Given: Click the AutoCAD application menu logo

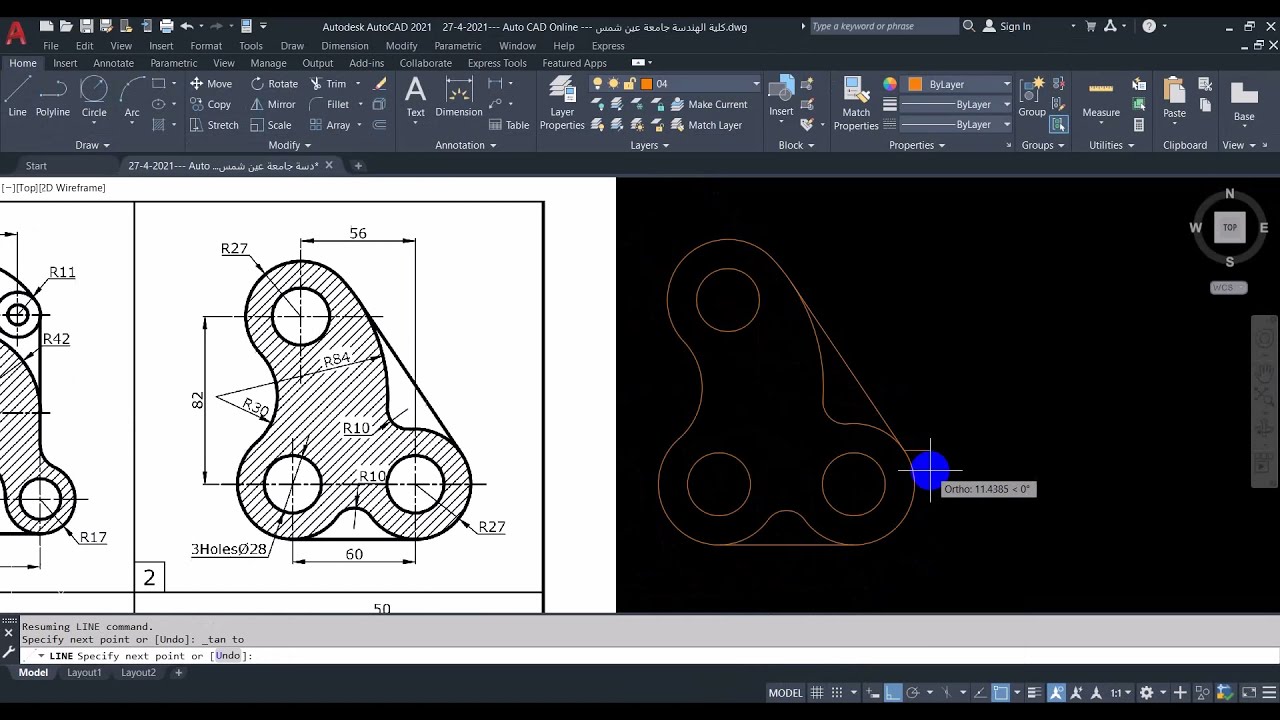Looking at the screenshot, I should (16, 33).
